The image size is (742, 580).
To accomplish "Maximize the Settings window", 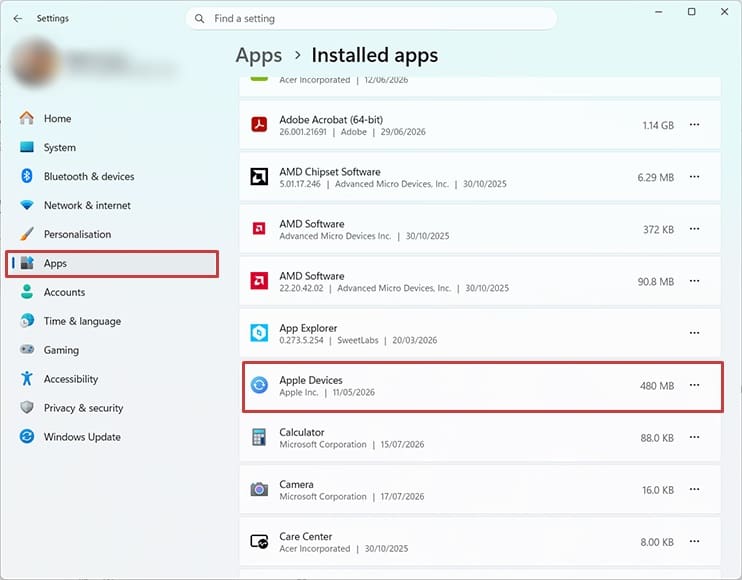I will (x=691, y=12).
